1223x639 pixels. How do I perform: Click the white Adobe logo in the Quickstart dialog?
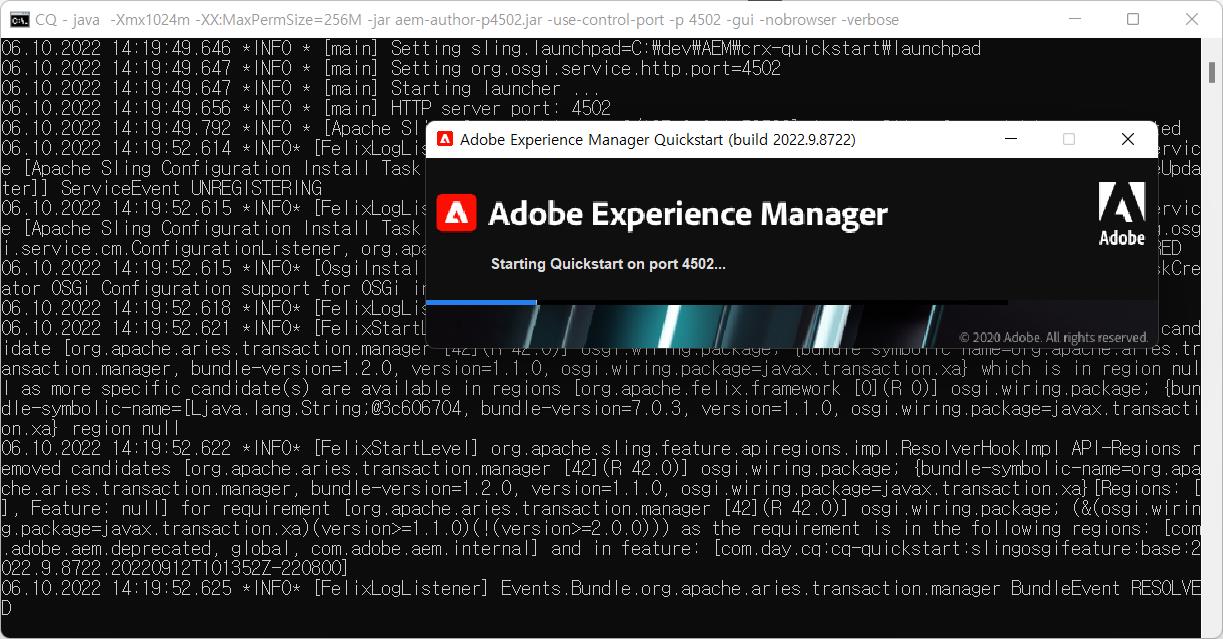pyautogui.click(x=1121, y=214)
